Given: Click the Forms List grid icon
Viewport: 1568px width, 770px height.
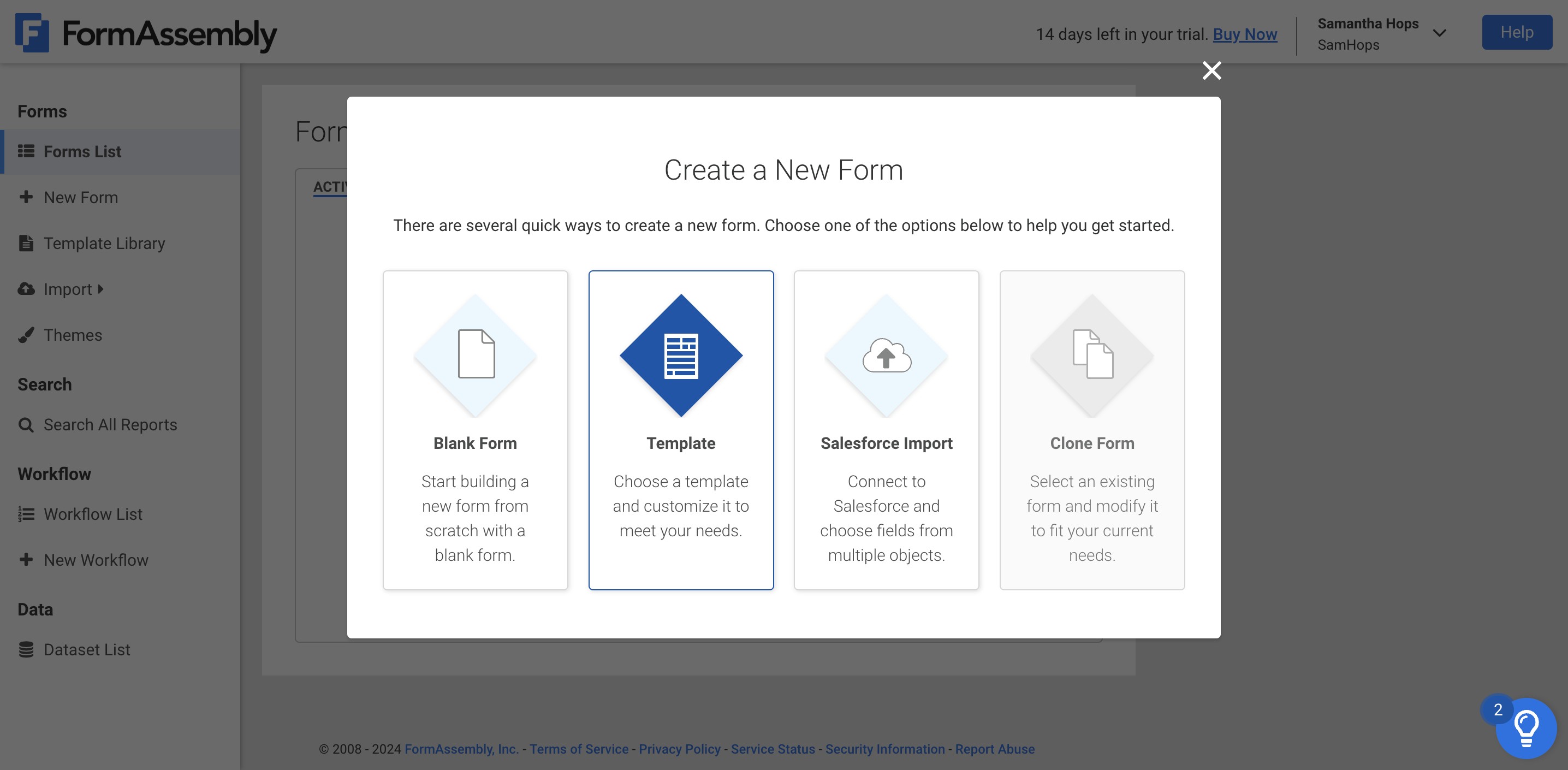Looking at the screenshot, I should click(26, 151).
